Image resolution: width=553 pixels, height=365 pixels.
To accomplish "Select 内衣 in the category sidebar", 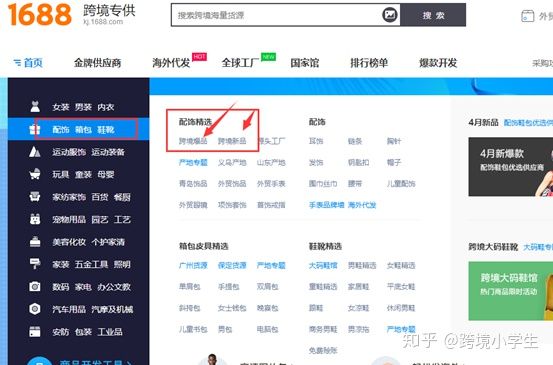I will click(x=106, y=107).
